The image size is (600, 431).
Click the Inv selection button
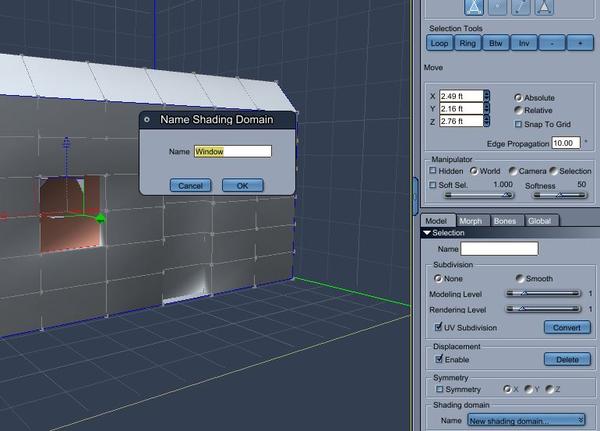[523, 43]
